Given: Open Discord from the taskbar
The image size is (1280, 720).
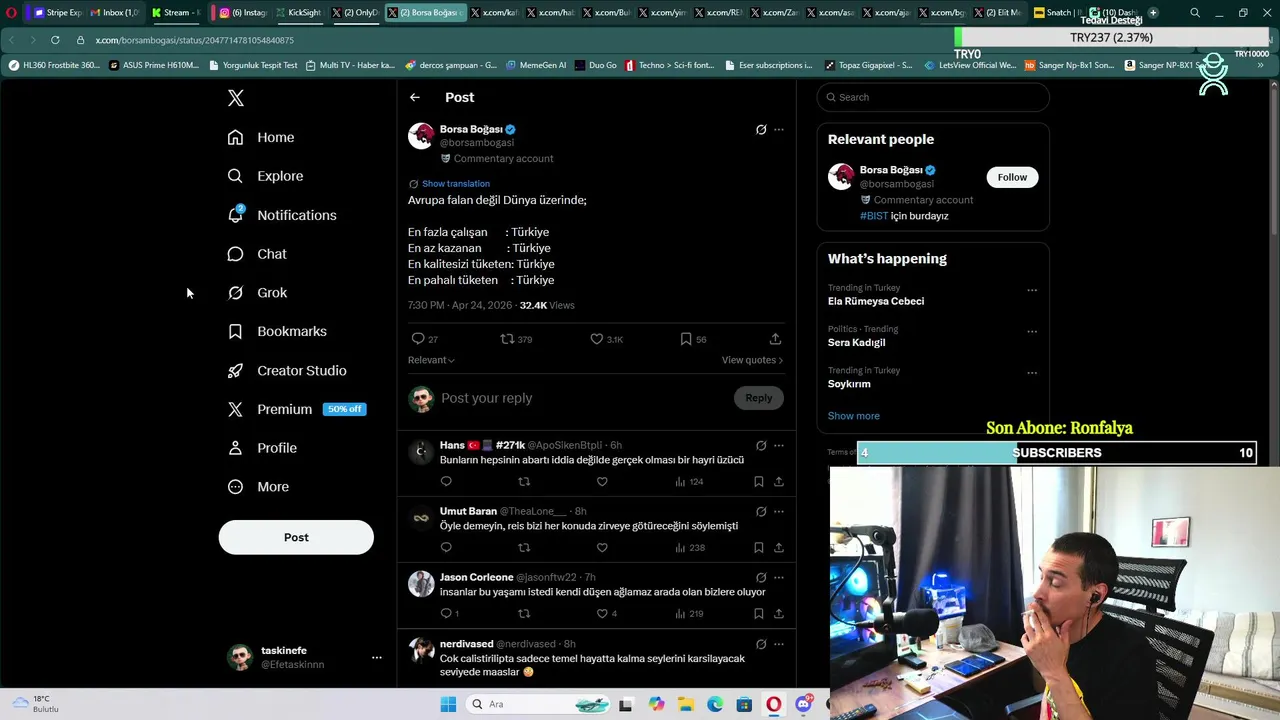Looking at the screenshot, I should tap(803, 704).
